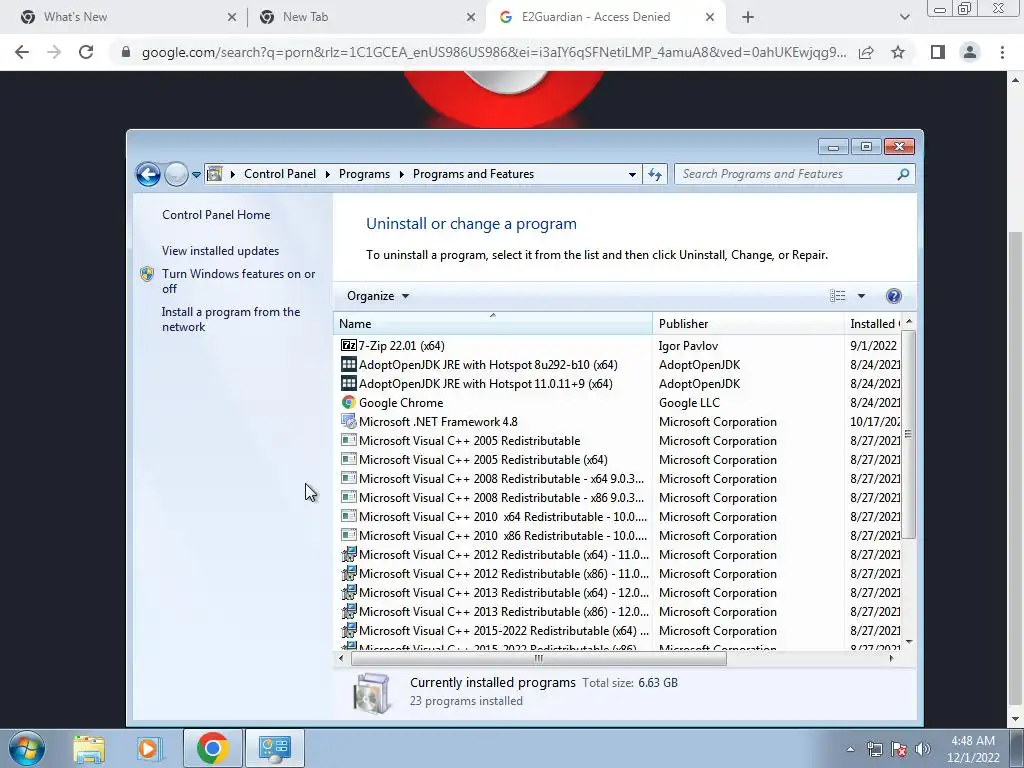Expand the address bar history dropdown

632,174
